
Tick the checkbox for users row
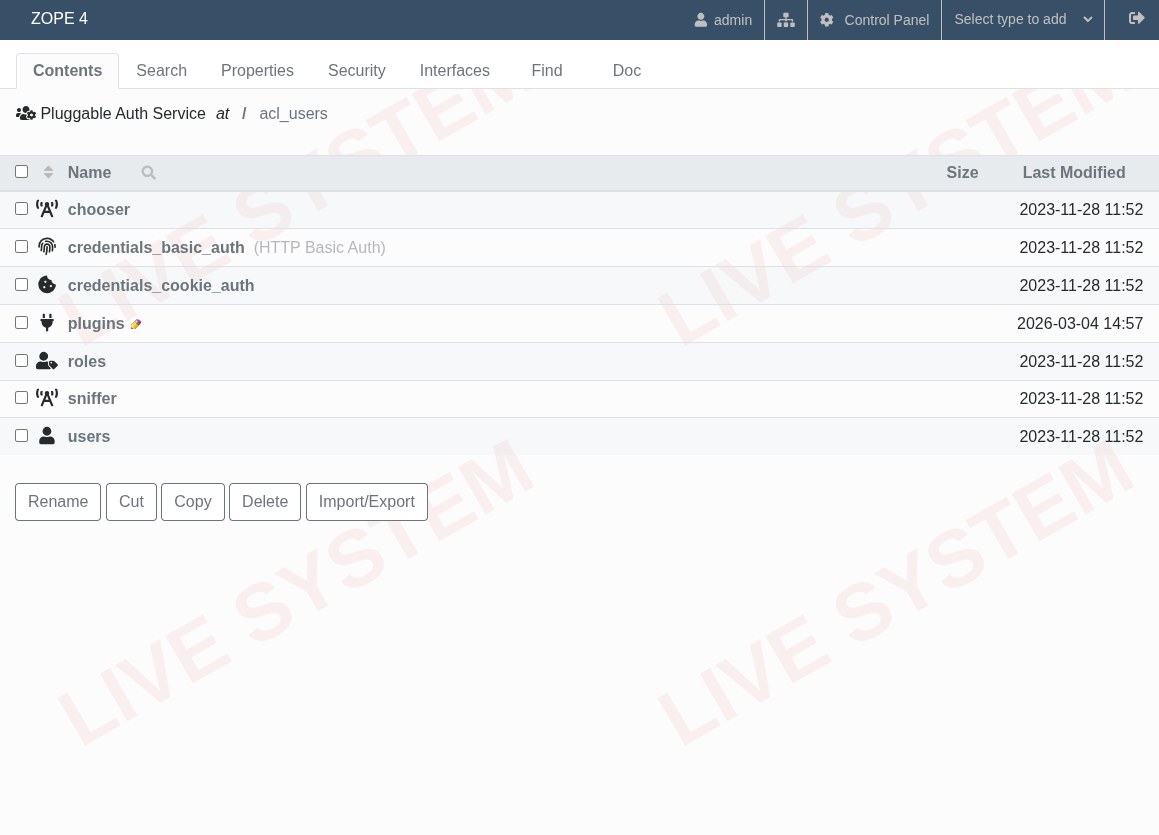point(22,436)
